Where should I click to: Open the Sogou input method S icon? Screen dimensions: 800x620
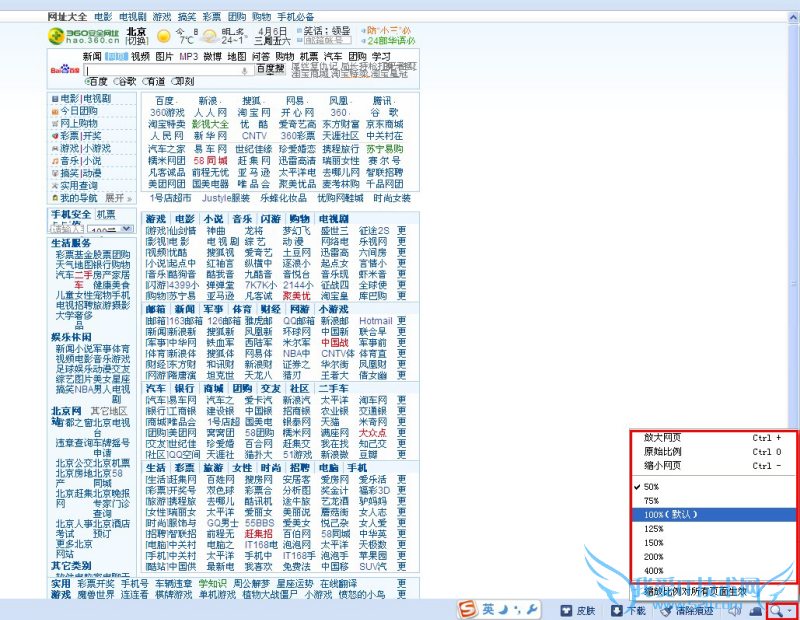click(x=467, y=609)
